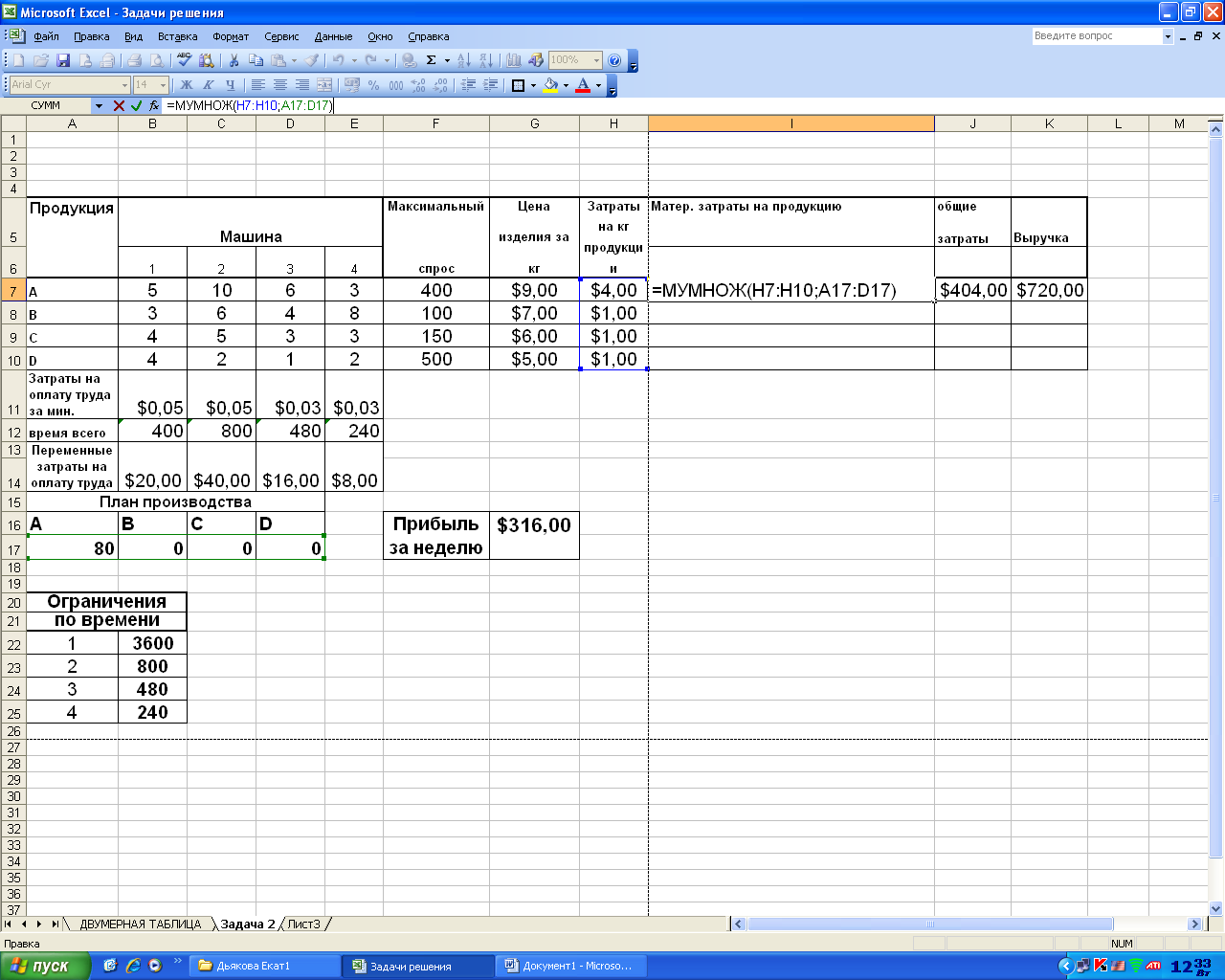Click the пуск Start button
The width and height of the screenshot is (1225, 980).
[45, 966]
